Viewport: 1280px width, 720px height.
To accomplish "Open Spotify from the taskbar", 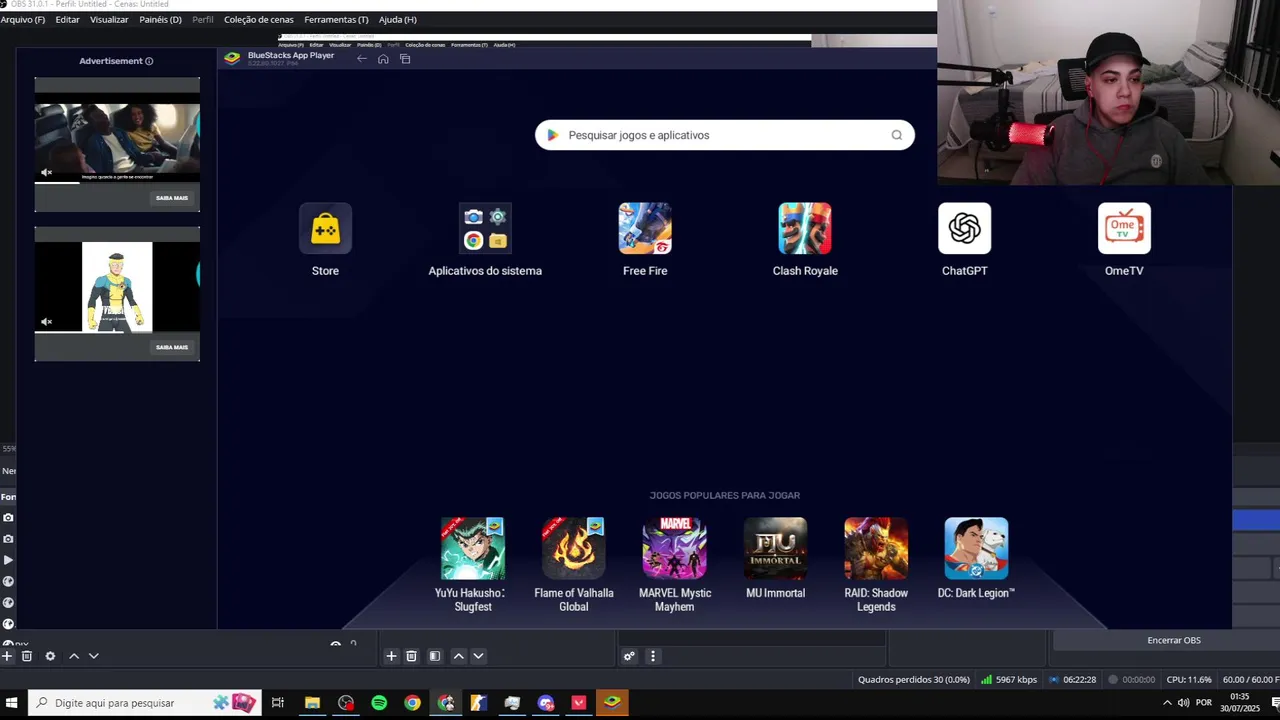I will (x=379, y=703).
